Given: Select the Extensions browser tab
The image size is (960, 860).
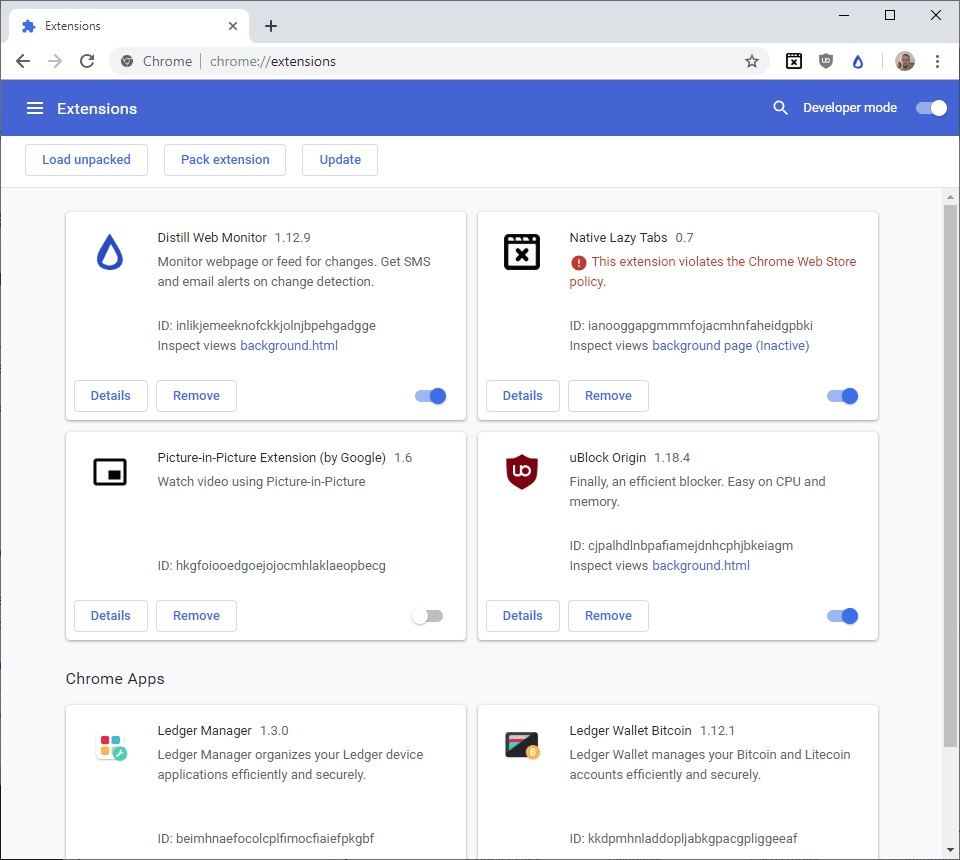Looking at the screenshot, I should [129, 26].
